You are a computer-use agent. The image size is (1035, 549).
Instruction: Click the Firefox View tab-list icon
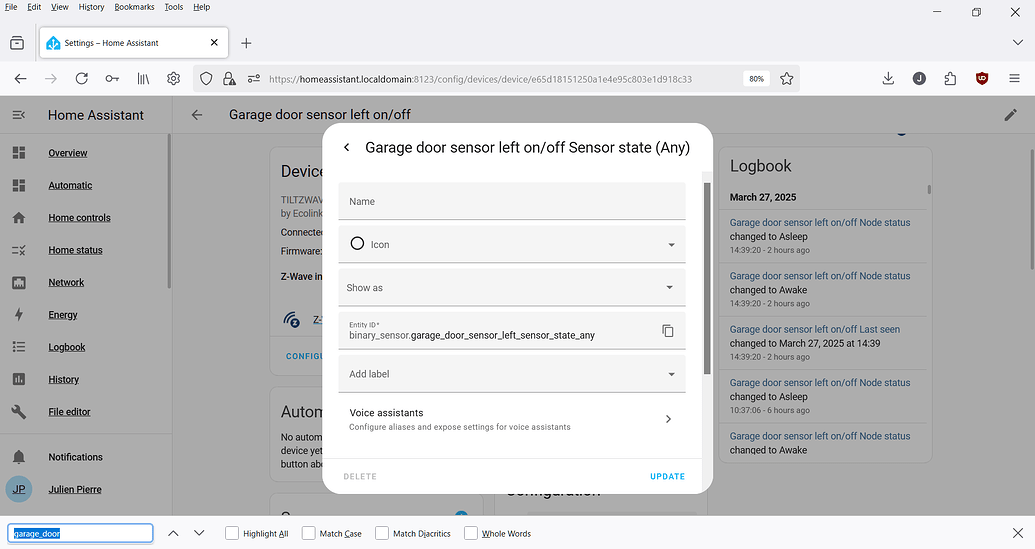(x=17, y=43)
